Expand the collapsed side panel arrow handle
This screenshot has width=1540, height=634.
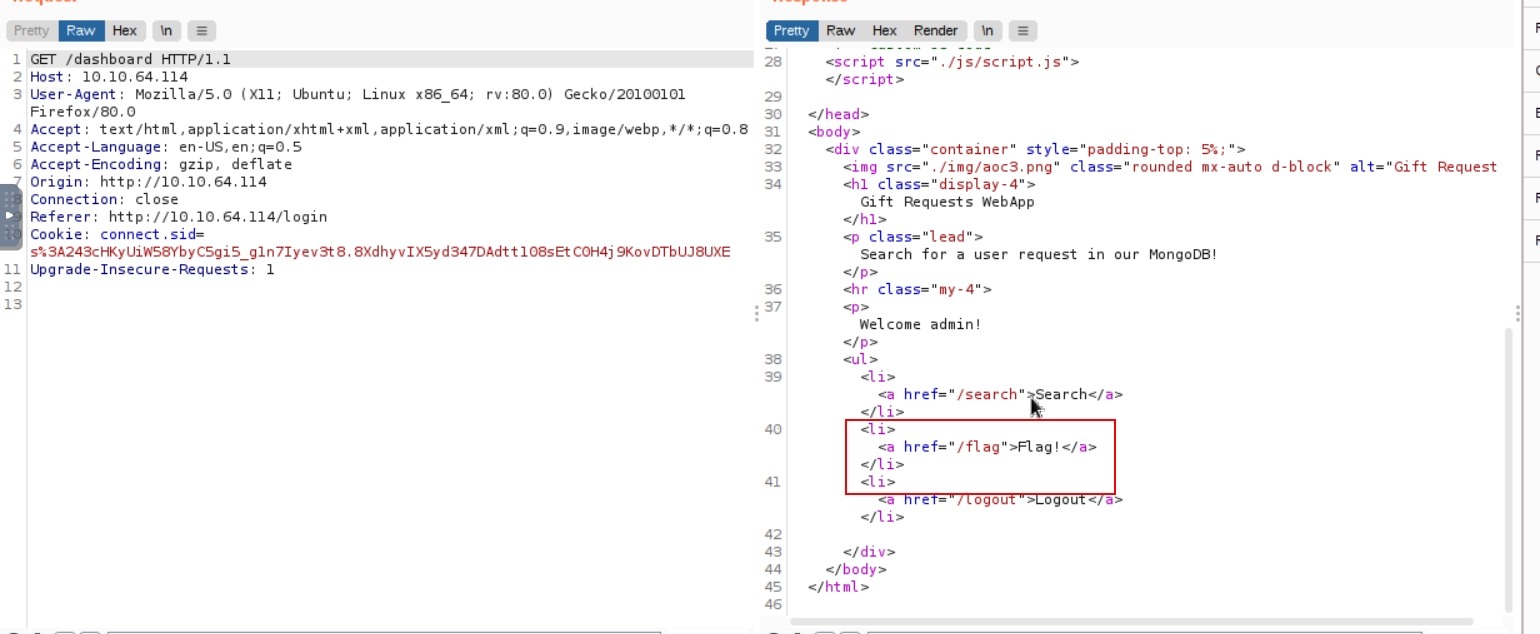point(10,215)
